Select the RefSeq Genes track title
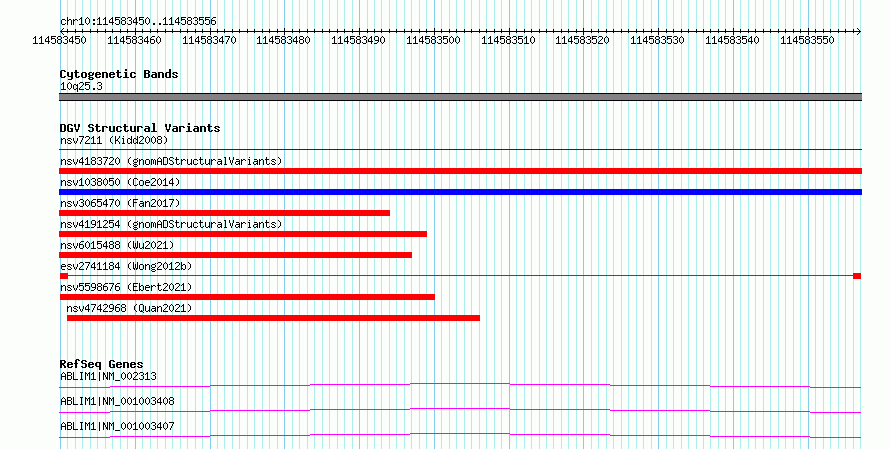Image resolution: width=890 pixels, height=449 pixels. pyautogui.click(x=101, y=364)
